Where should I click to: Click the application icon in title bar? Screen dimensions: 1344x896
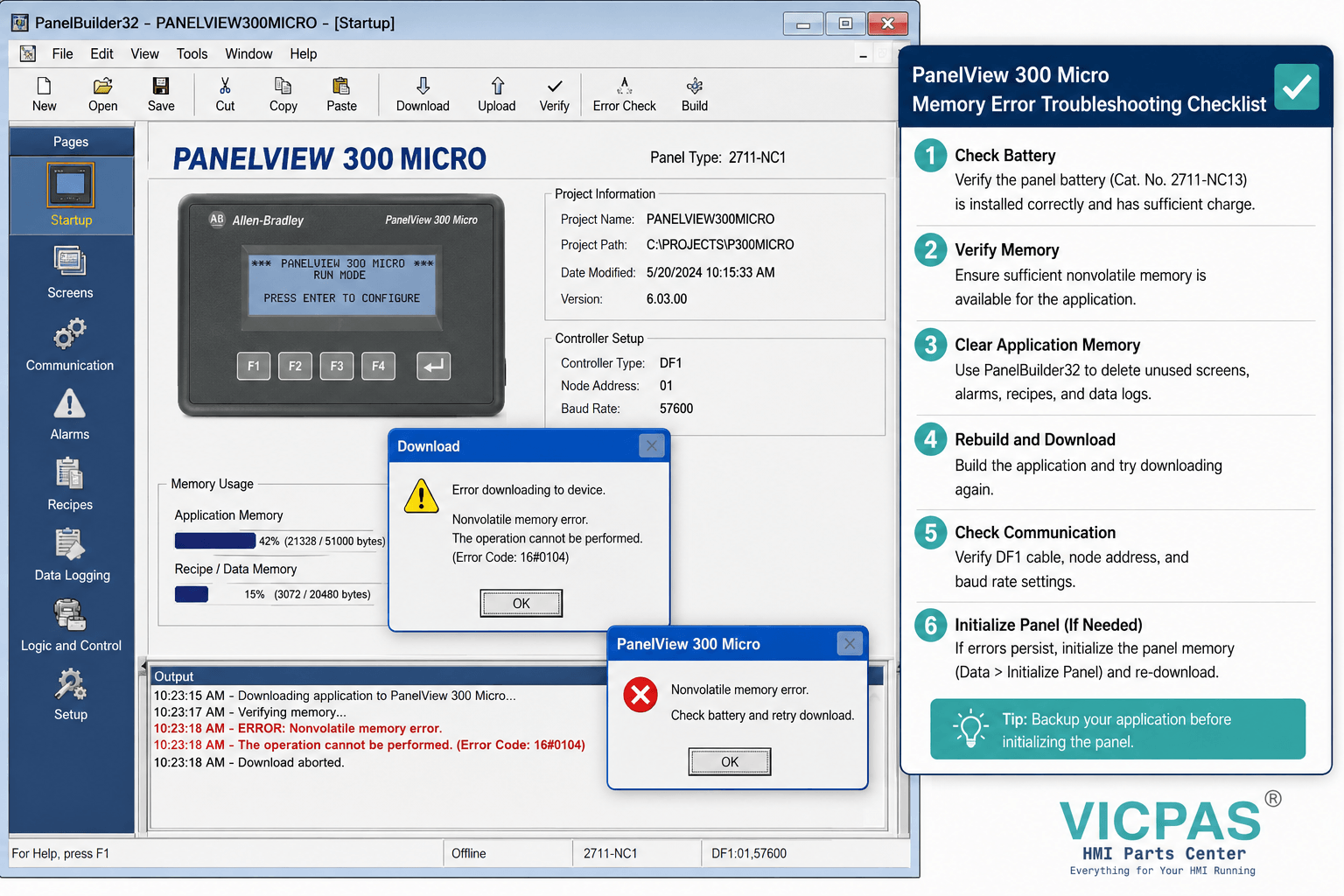pyautogui.click(x=20, y=23)
